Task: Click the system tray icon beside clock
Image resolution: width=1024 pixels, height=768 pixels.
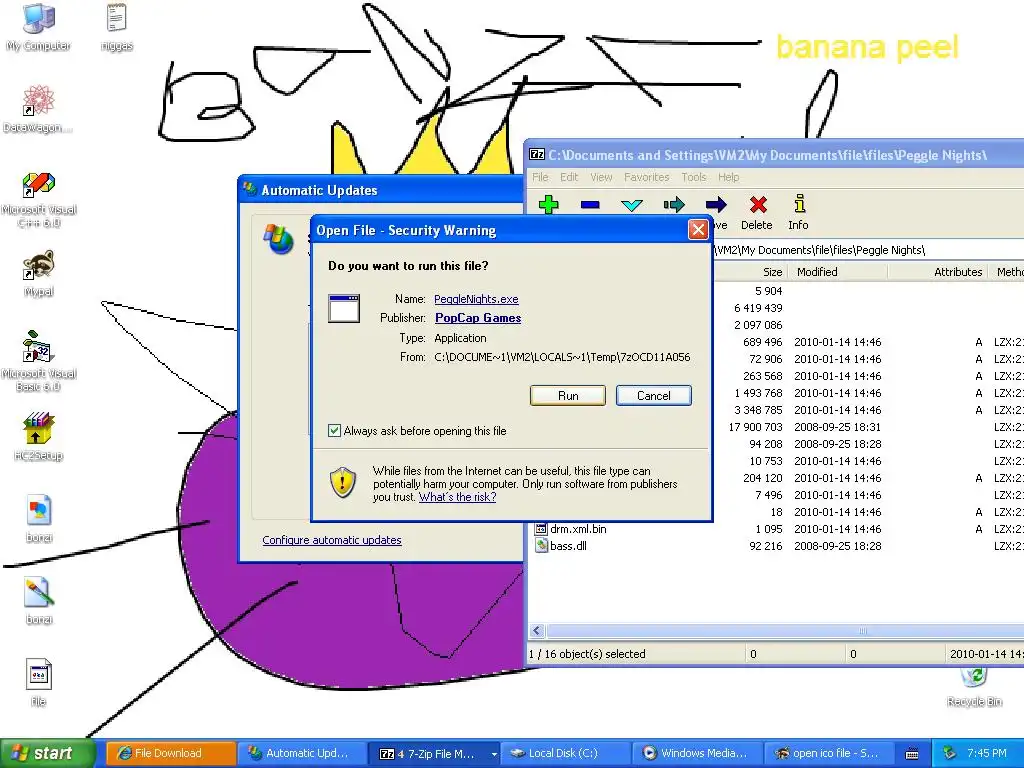Action: click(x=950, y=754)
